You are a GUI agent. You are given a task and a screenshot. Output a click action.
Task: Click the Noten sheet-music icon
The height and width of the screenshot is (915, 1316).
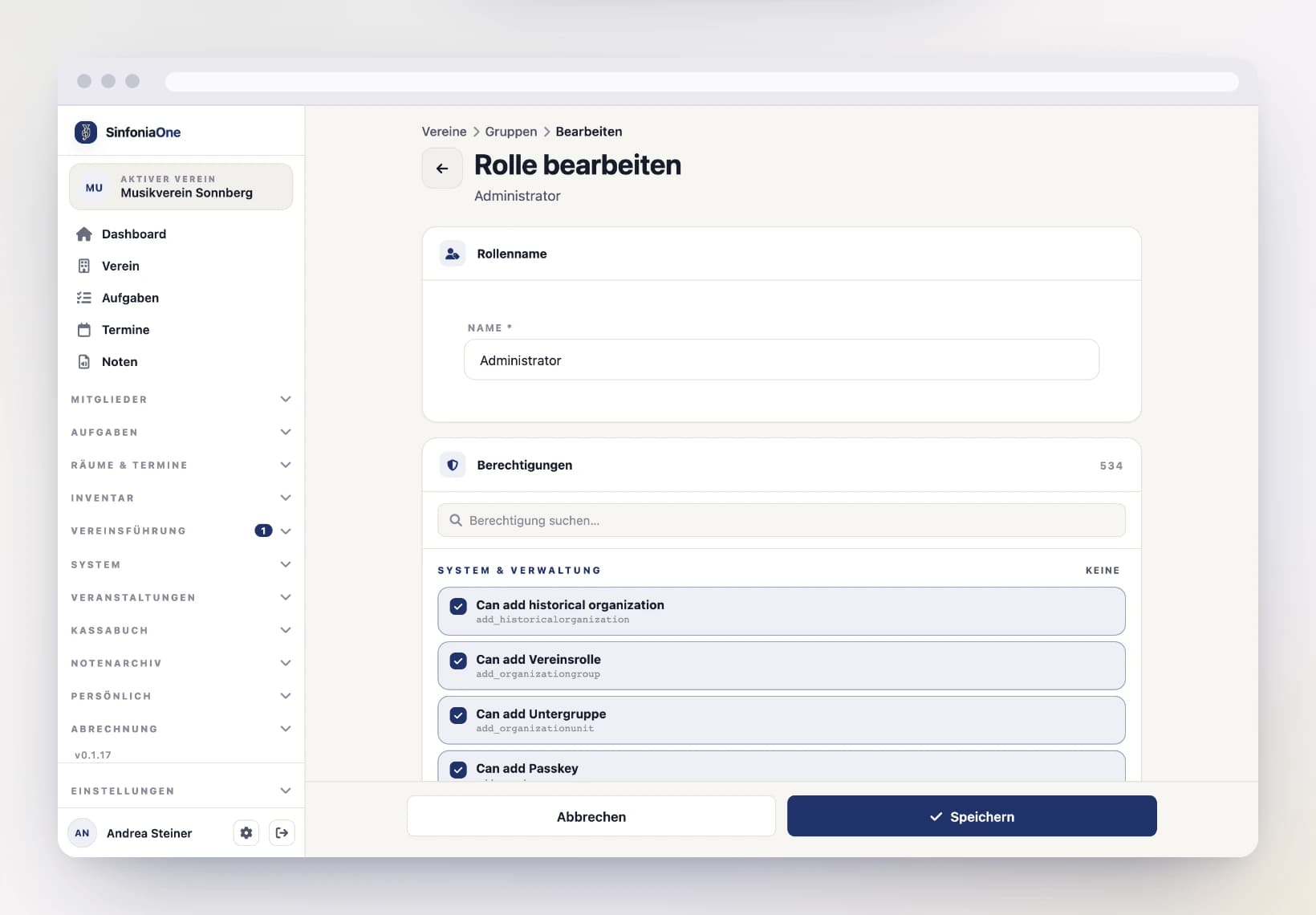(84, 362)
